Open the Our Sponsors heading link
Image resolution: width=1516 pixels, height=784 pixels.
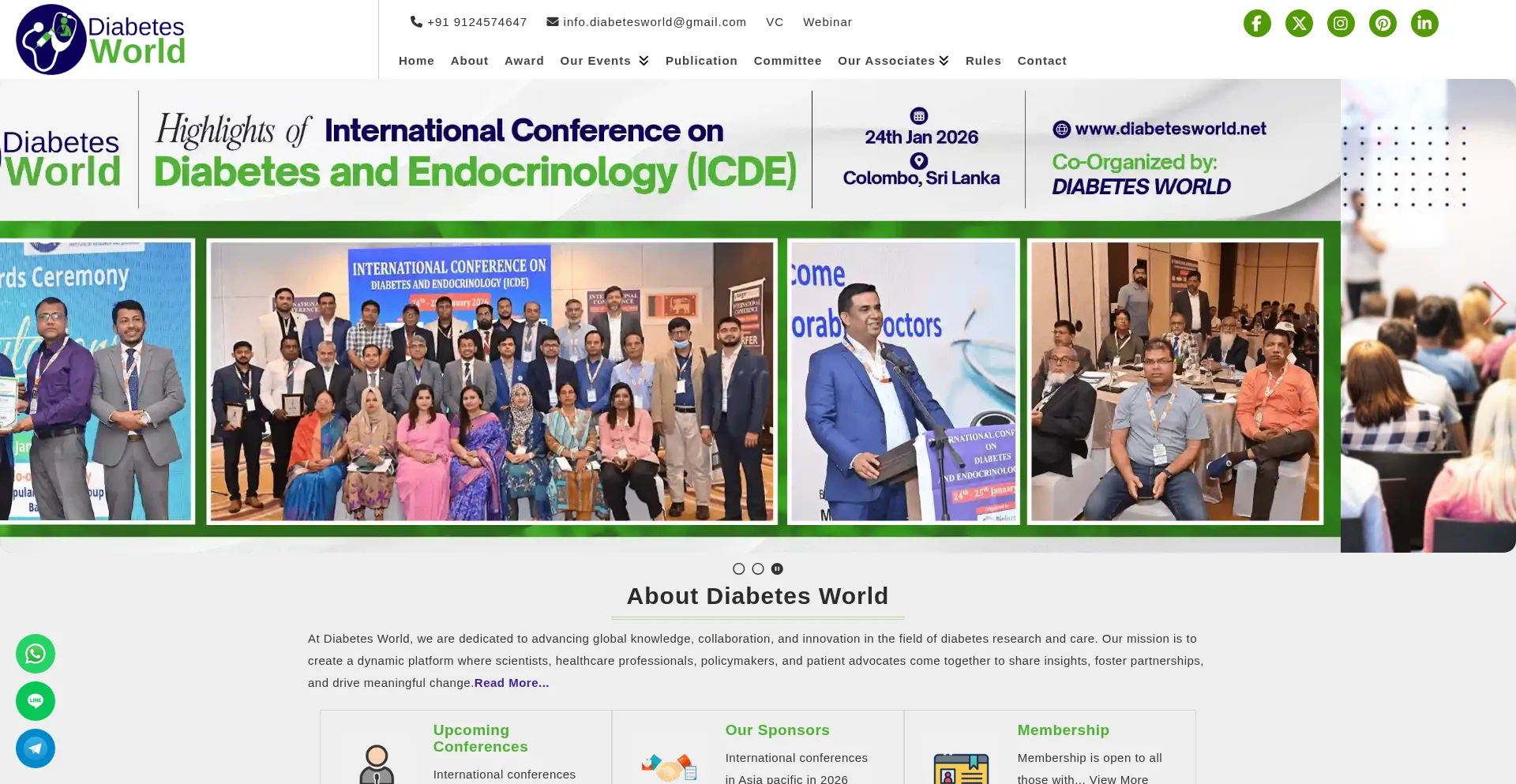pyautogui.click(x=777, y=730)
